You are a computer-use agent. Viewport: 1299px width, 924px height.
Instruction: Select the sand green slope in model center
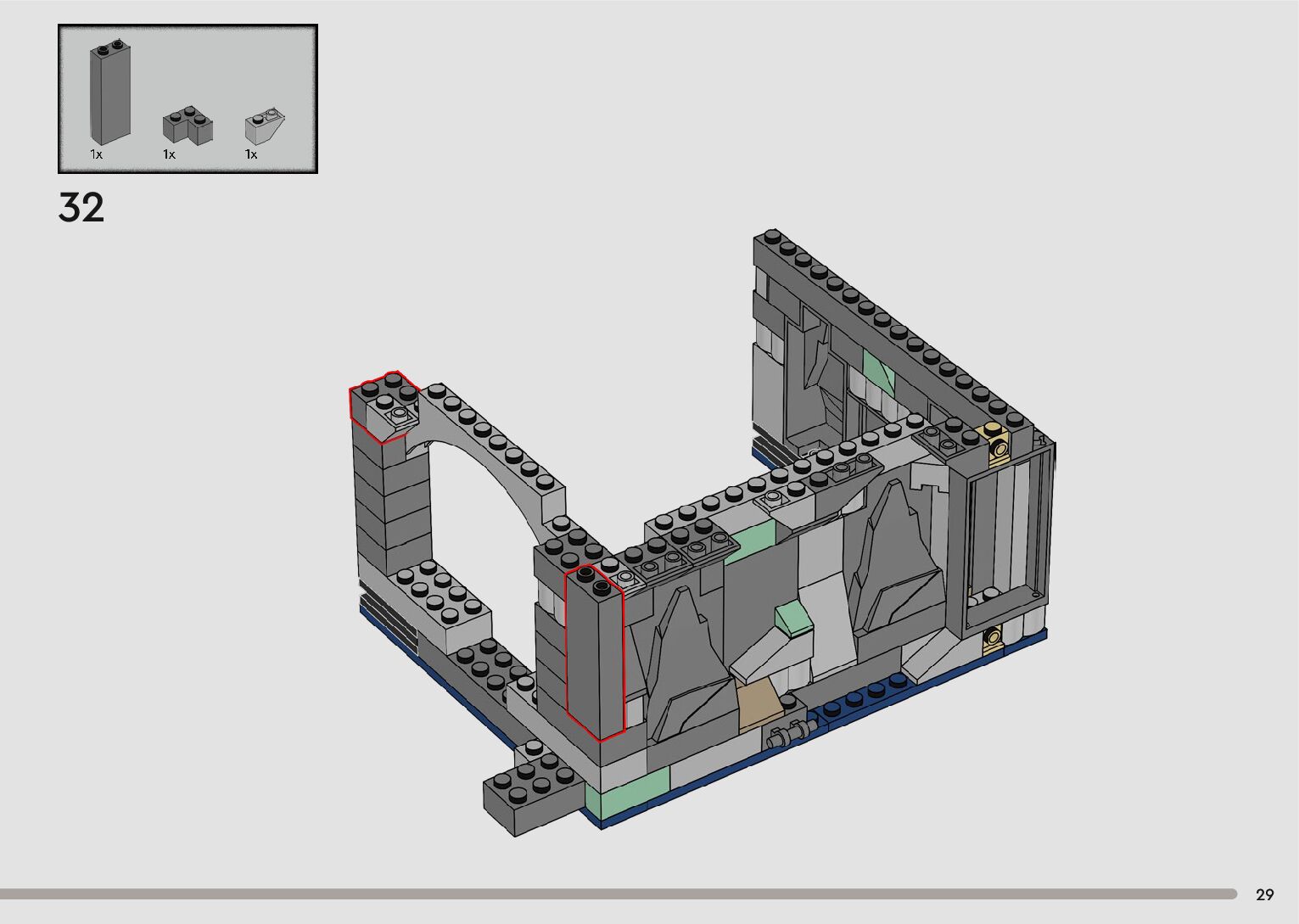coord(794,617)
